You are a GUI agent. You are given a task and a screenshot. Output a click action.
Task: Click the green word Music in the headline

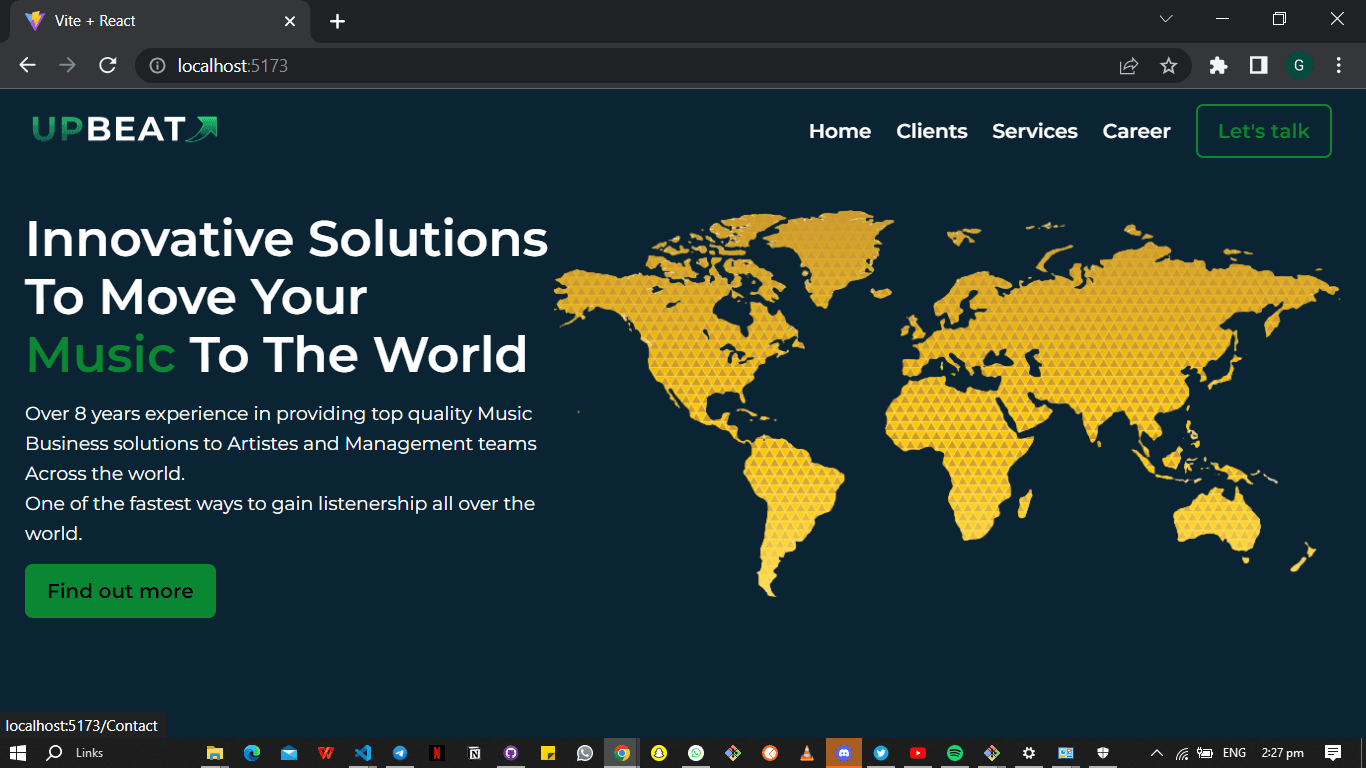[100, 354]
